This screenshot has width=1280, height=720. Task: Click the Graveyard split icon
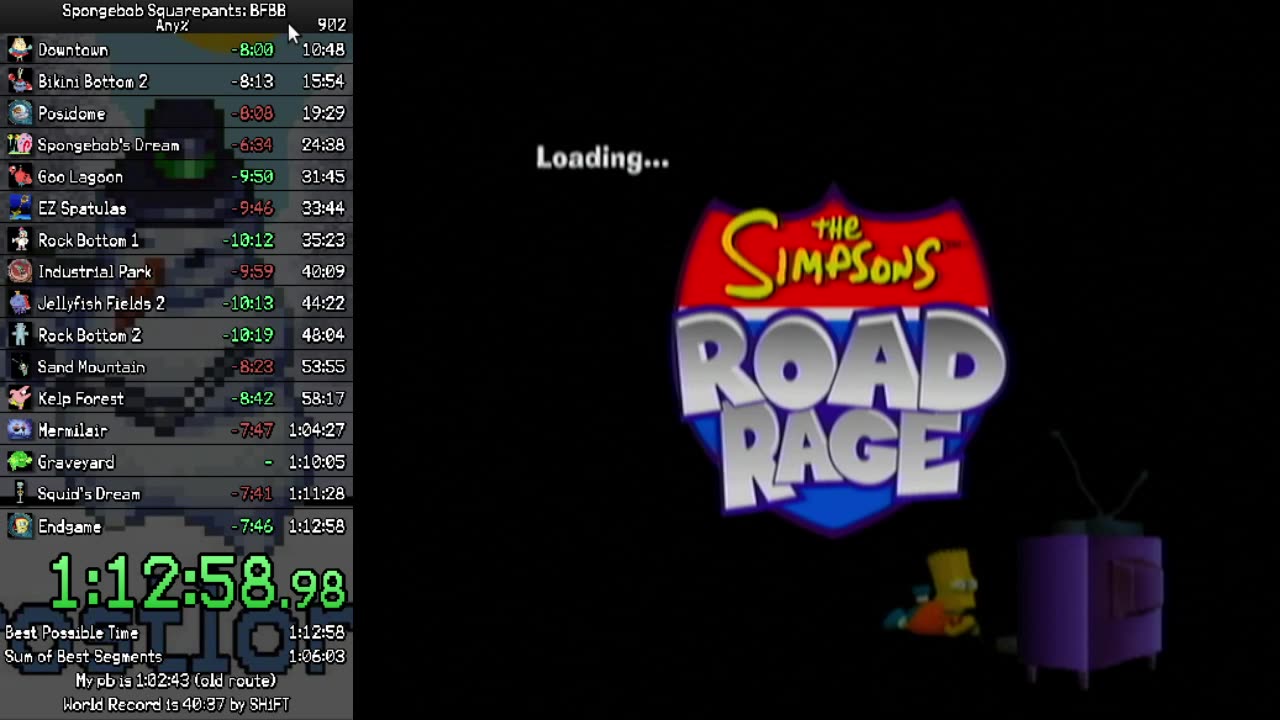point(20,462)
